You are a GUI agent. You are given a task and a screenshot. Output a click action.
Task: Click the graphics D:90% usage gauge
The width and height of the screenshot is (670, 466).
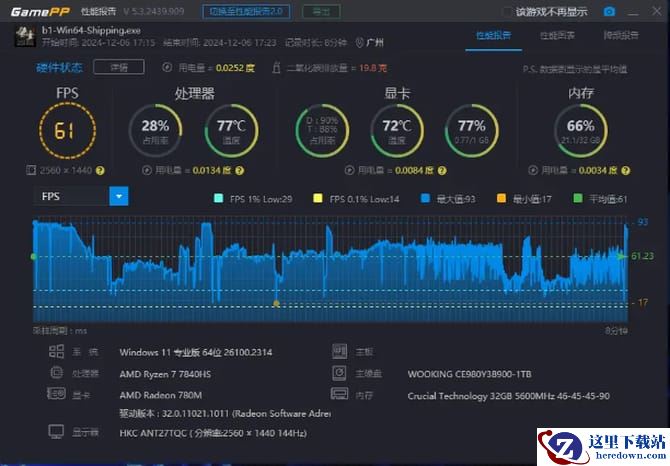point(322,130)
